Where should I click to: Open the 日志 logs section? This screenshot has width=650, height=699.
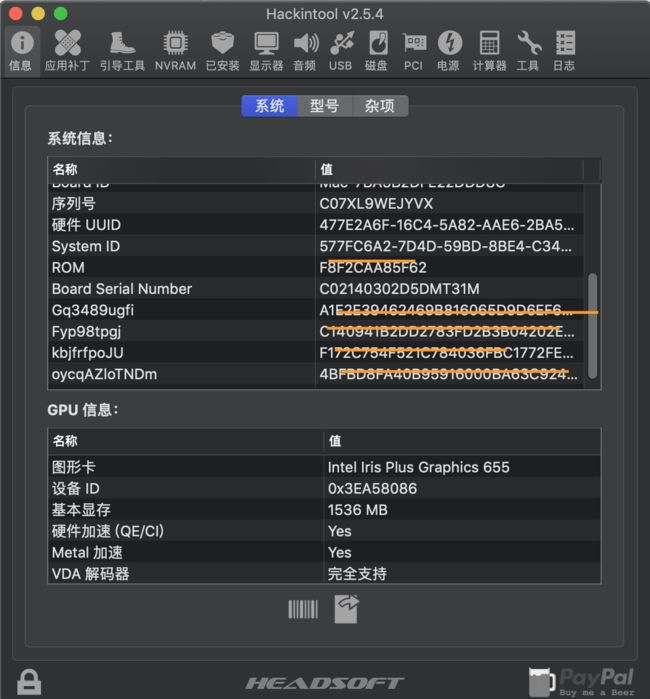564,50
